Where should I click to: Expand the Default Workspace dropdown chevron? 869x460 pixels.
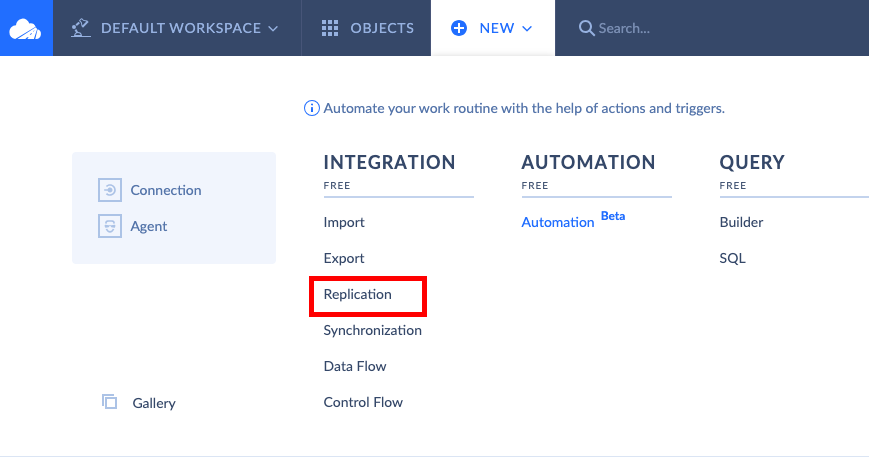click(x=273, y=29)
